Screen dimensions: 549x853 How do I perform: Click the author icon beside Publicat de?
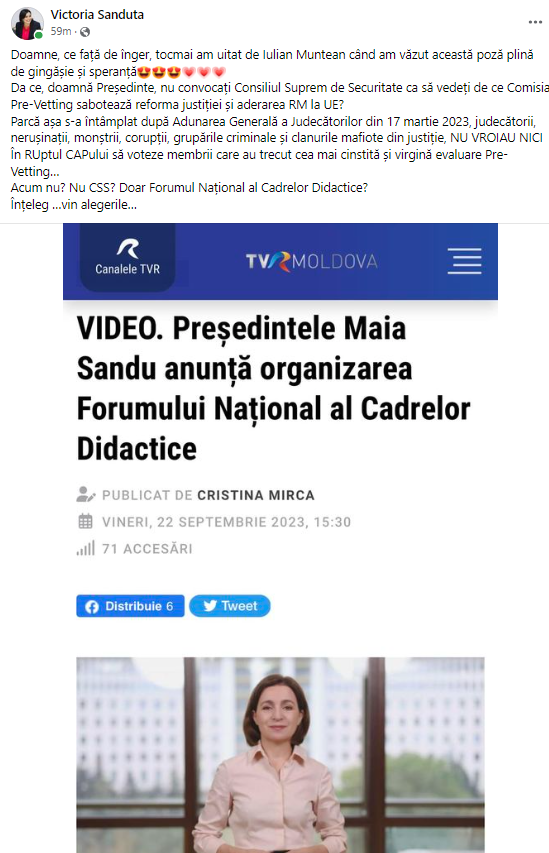click(85, 495)
